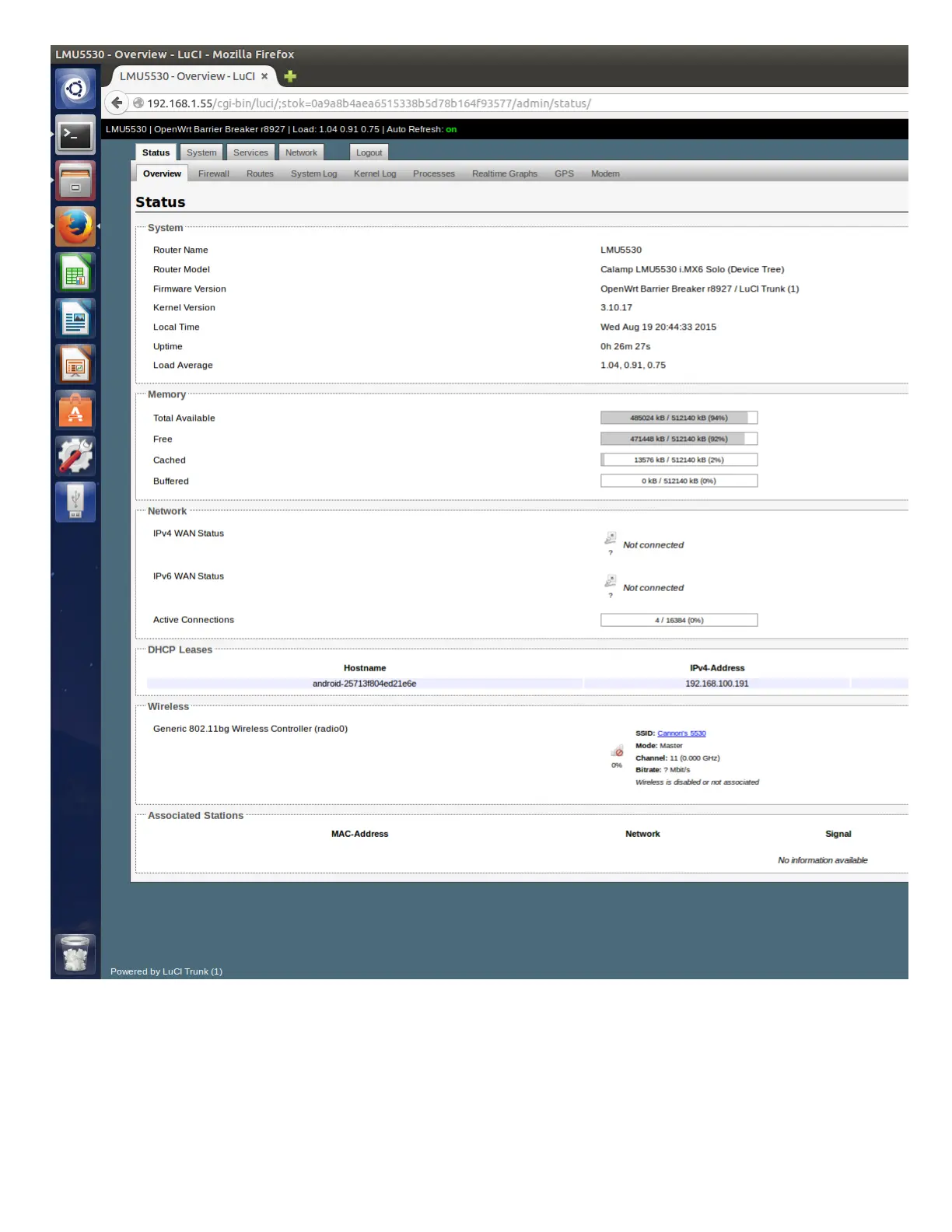This screenshot has height=1232, width=952.
Task: Click the Total Available memory bar
Action: click(679, 418)
